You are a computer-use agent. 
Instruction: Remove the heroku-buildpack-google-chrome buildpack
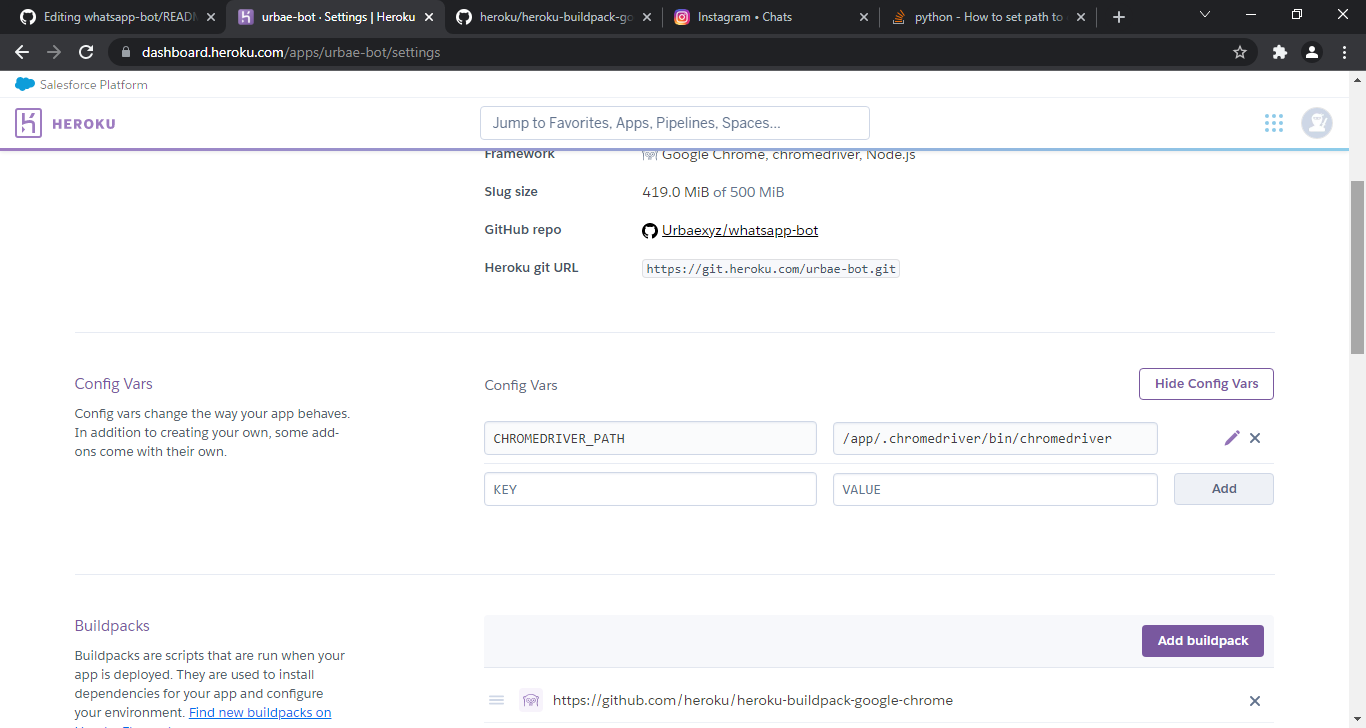(x=1255, y=701)
